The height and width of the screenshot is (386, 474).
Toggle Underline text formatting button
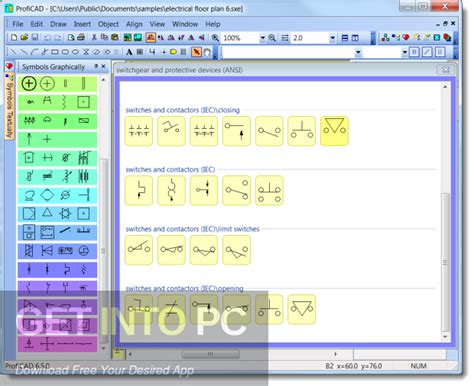click(440, 52)
